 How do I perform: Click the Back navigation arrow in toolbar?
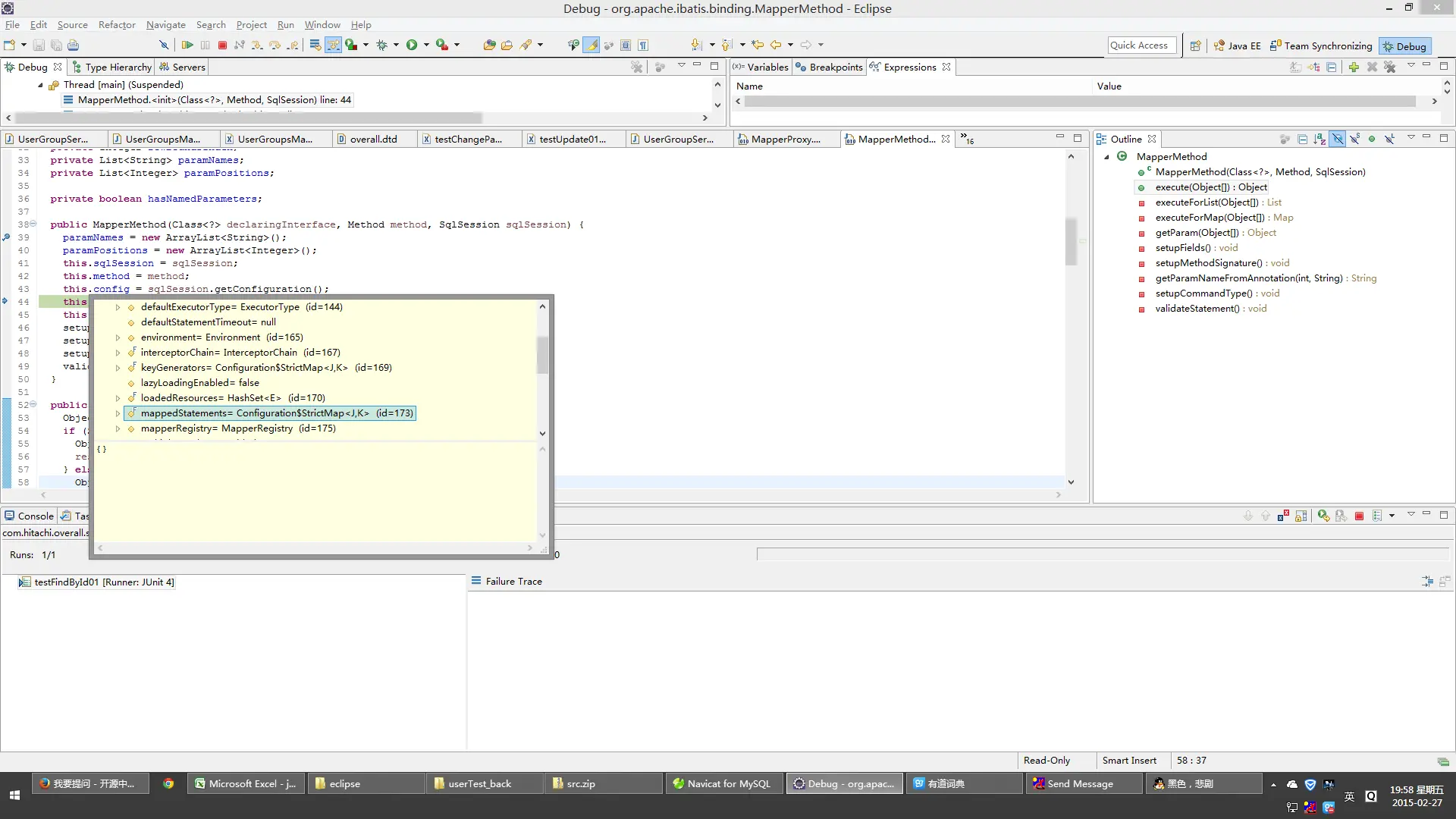[776, 45]
